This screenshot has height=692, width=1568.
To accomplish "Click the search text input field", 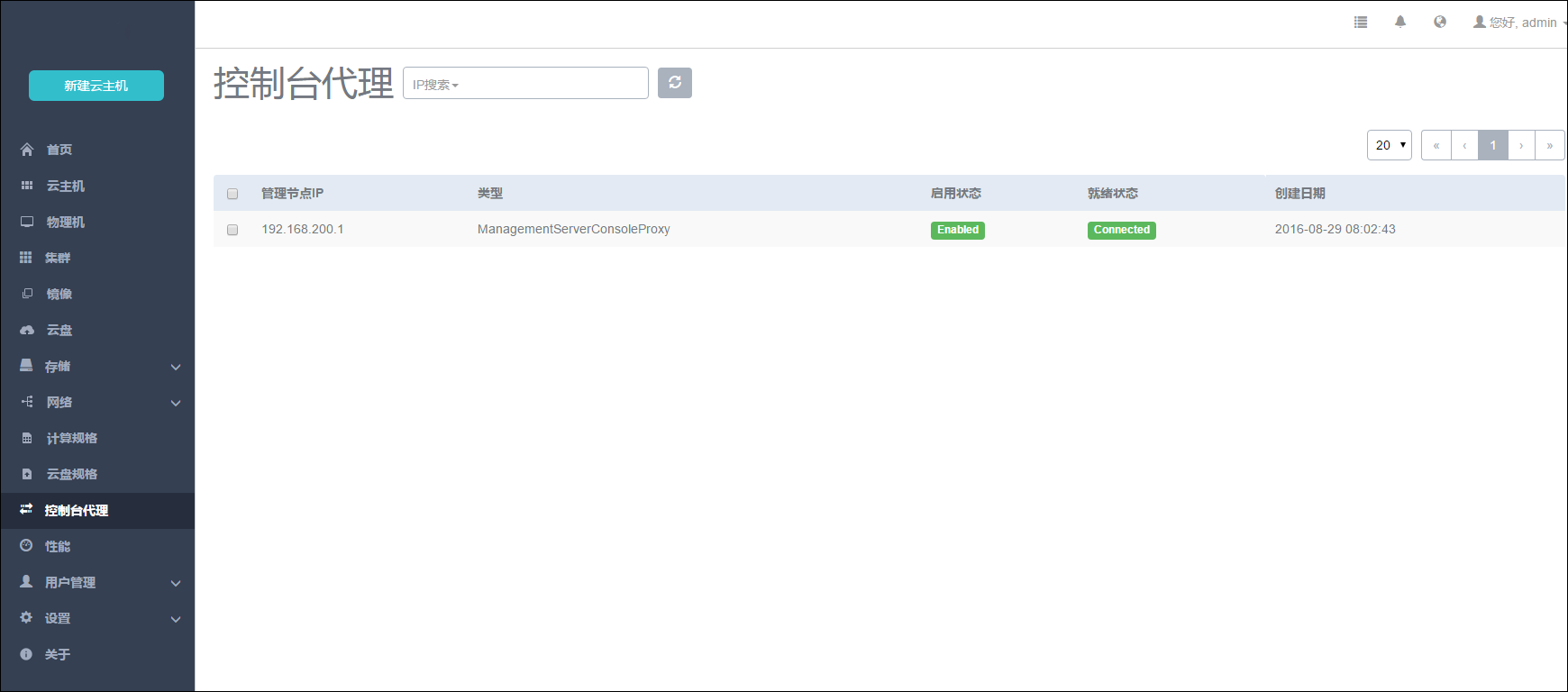I will pyautogui.click(x=525, y=83).
